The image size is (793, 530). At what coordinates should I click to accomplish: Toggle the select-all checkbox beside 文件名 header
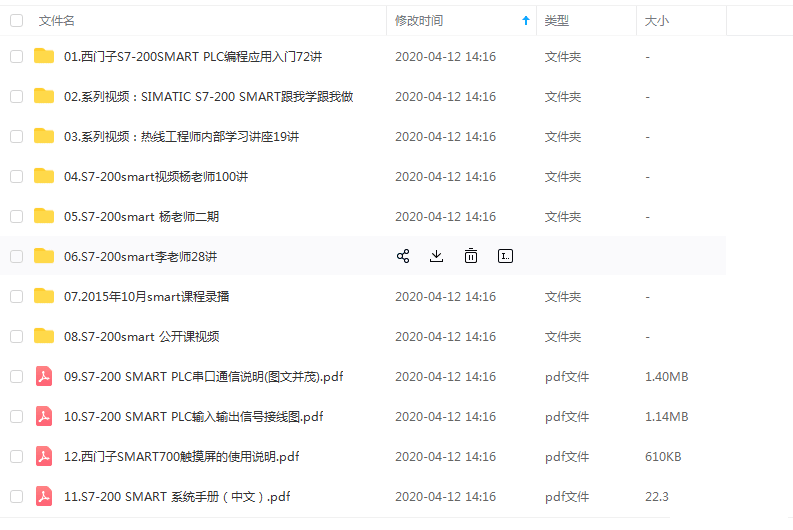(x=16, y=20)
